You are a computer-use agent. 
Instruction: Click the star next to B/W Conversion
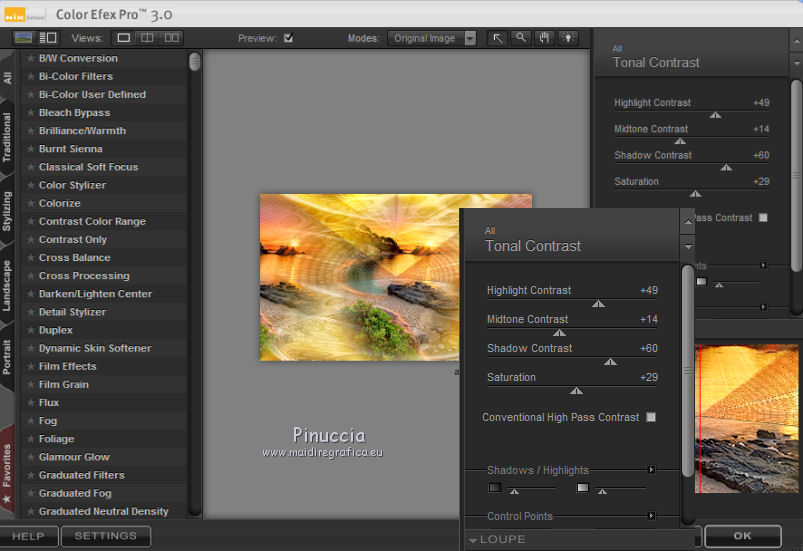pyautogui.click(x=31, y=58)
